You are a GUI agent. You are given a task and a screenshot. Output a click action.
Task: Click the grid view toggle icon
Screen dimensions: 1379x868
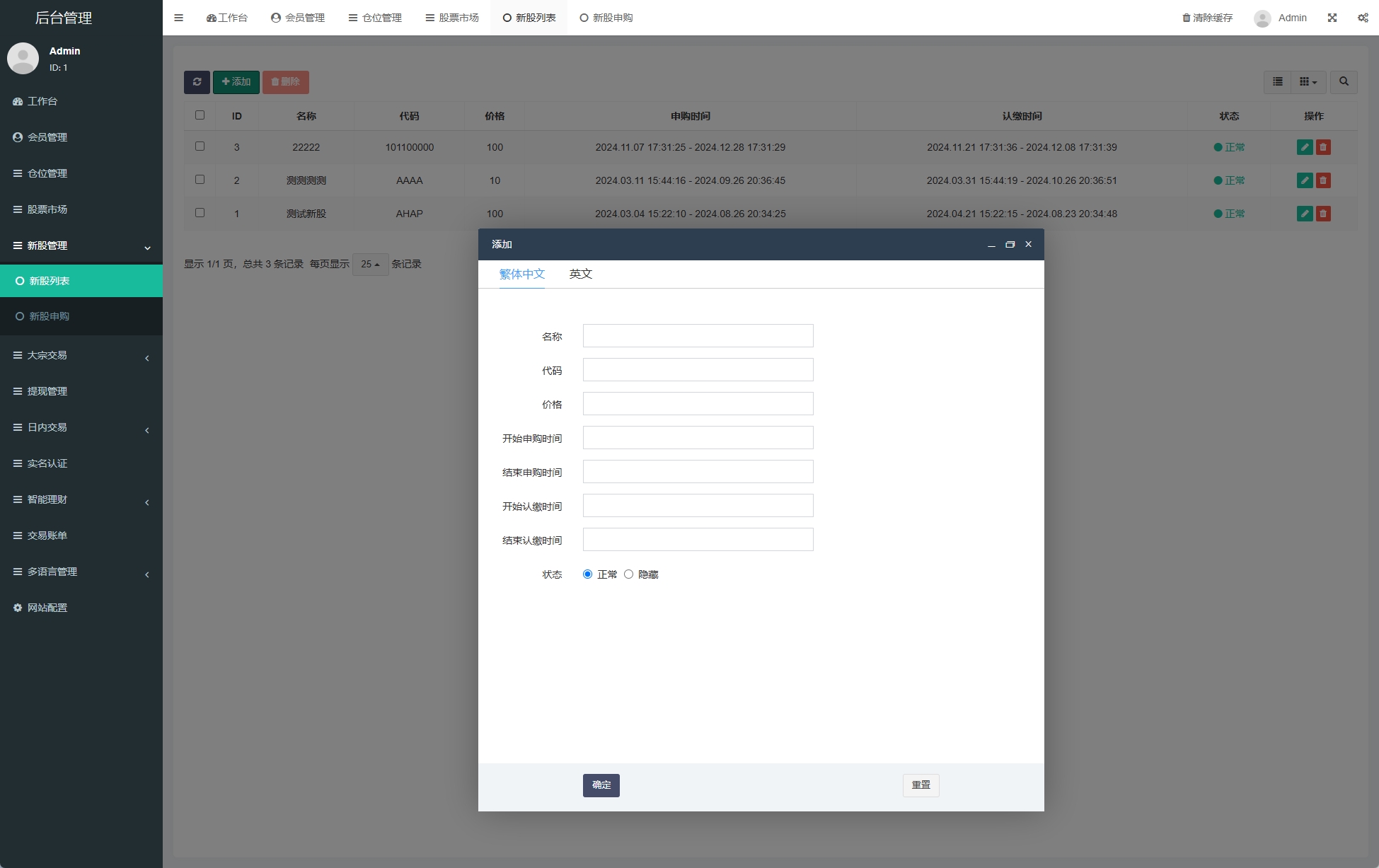click(x=1308, y=81)
